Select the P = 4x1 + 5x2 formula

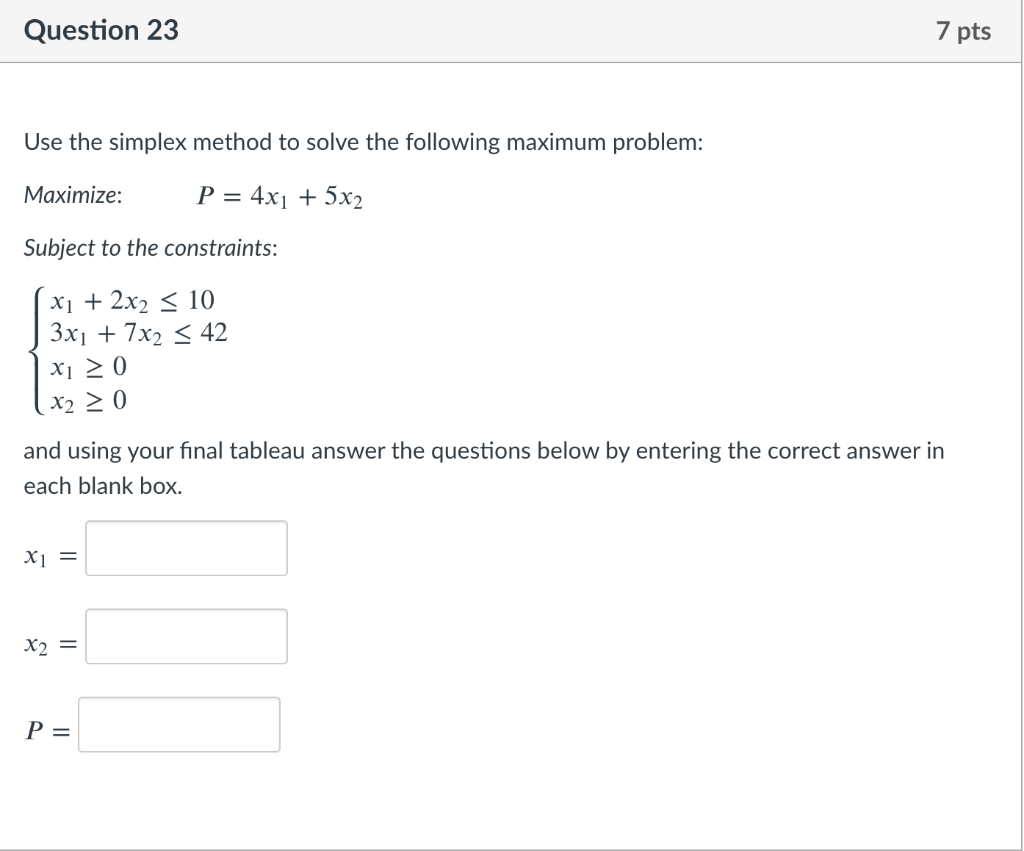coord(278,196)
